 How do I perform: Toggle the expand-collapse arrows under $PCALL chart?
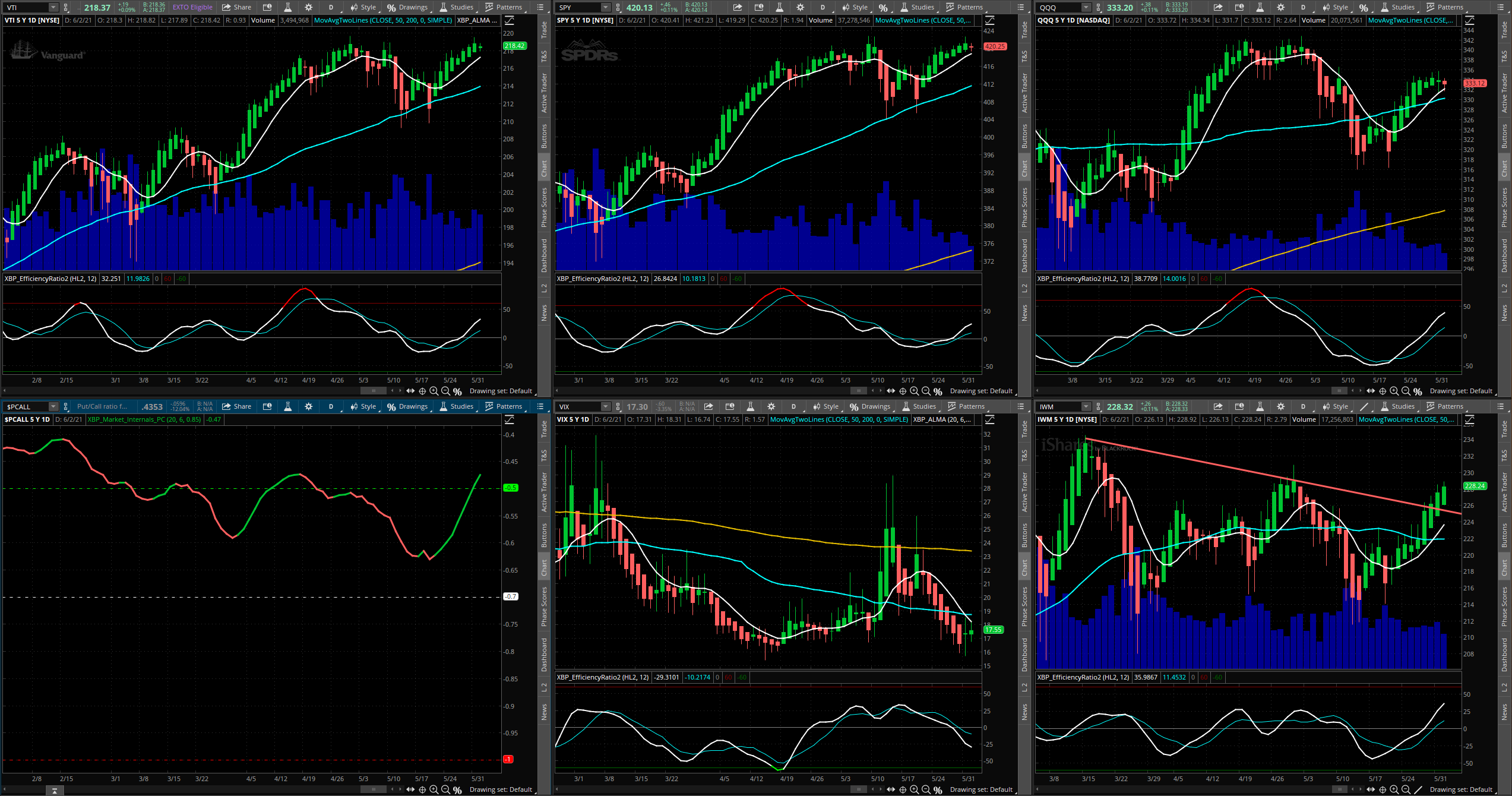point(410,789)
